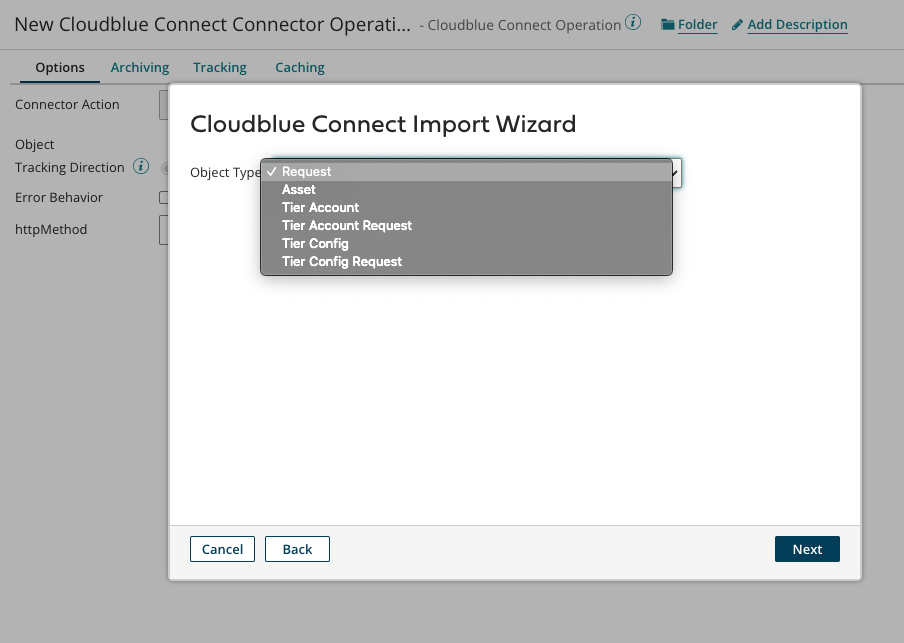Click the Add Description pencil icon
This screenshot has width=904, height=643.
737,25
